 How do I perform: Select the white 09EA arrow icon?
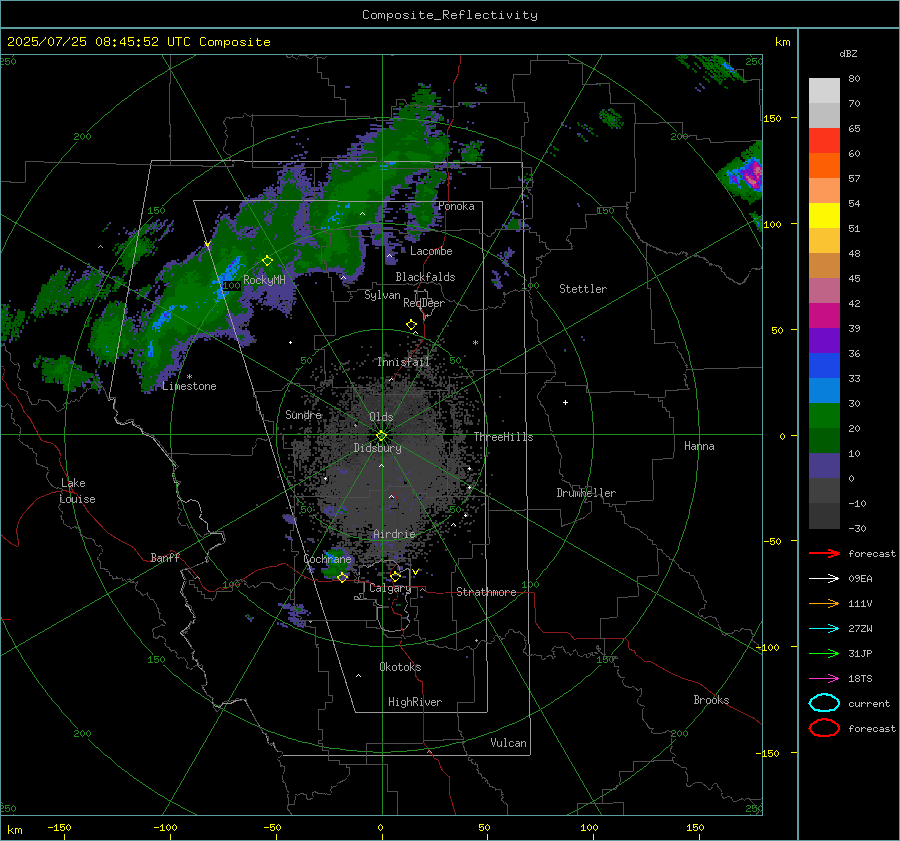pos(824,579)
